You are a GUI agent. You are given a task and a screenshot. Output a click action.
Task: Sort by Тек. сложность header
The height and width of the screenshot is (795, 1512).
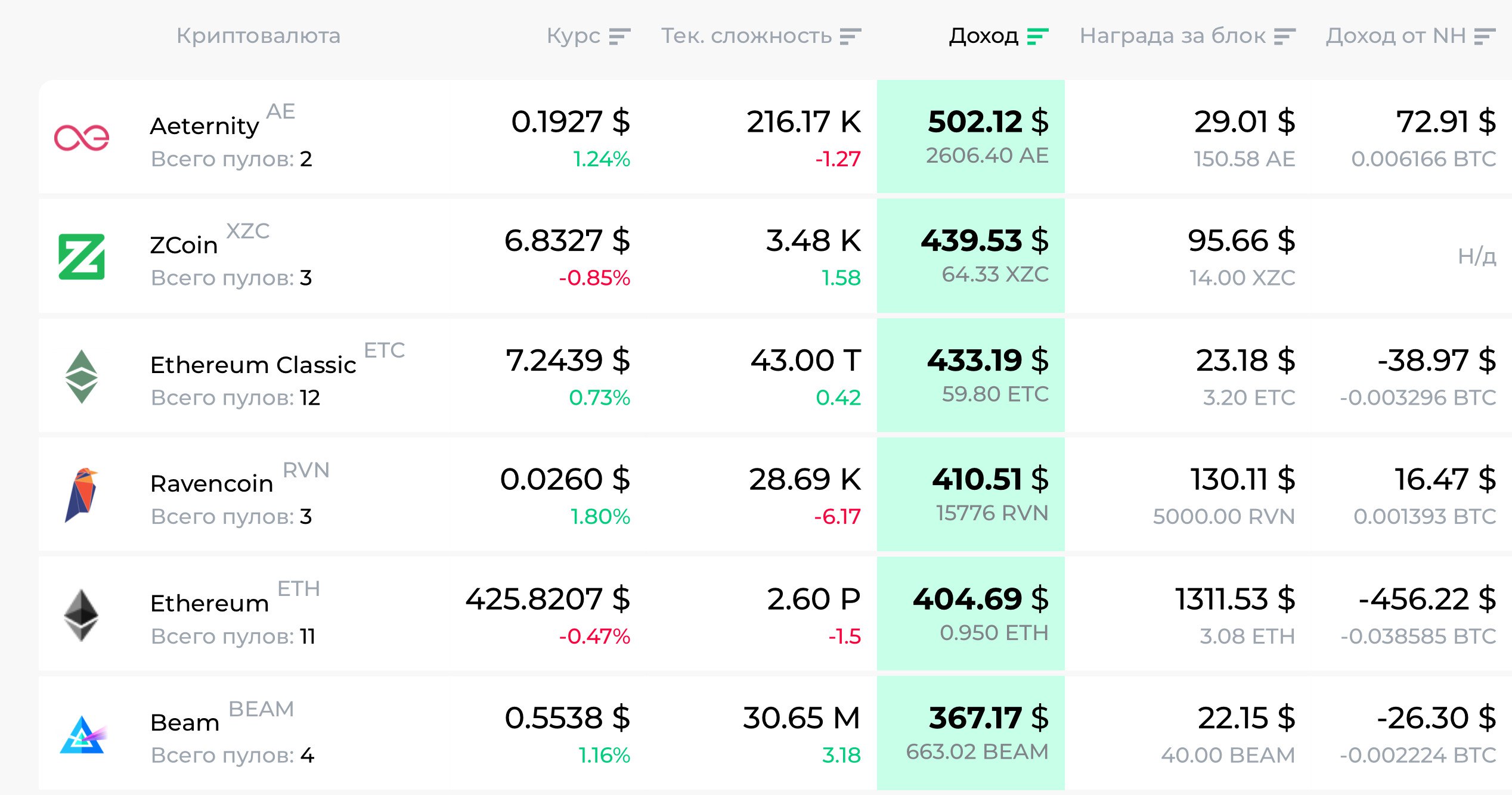(x=746, y=36)
